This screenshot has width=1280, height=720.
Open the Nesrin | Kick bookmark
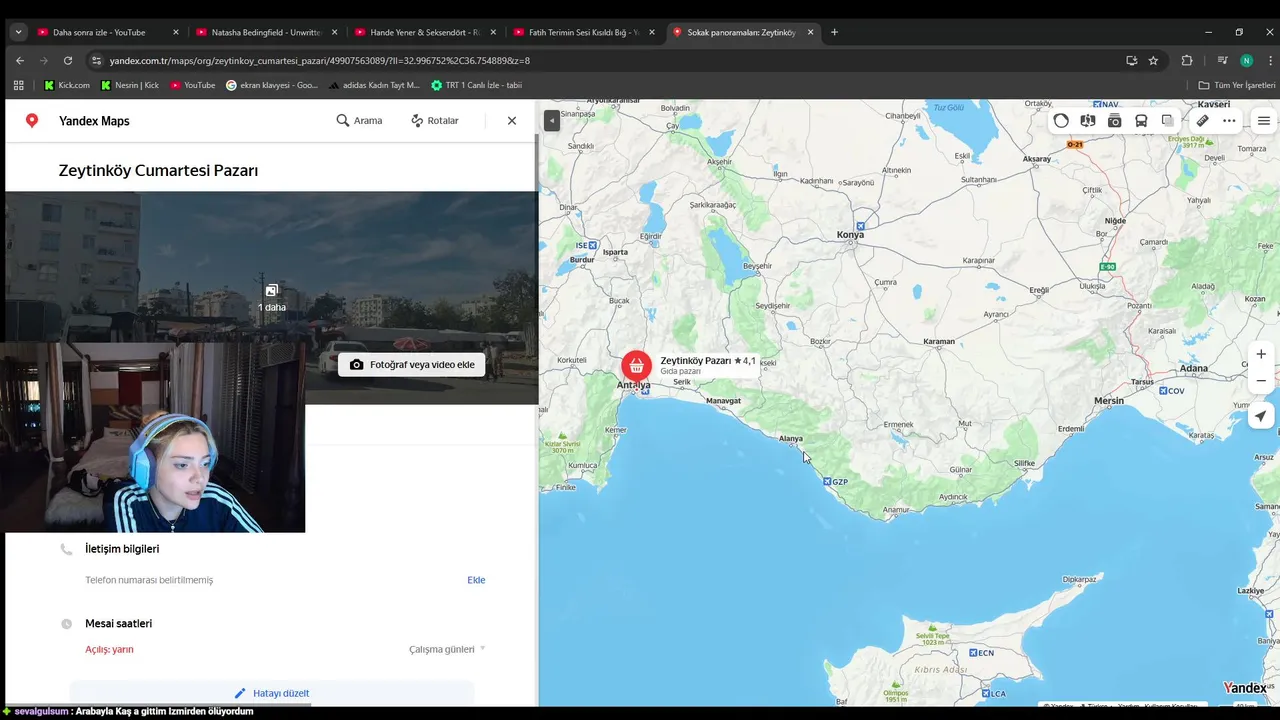tap(130, 85)
